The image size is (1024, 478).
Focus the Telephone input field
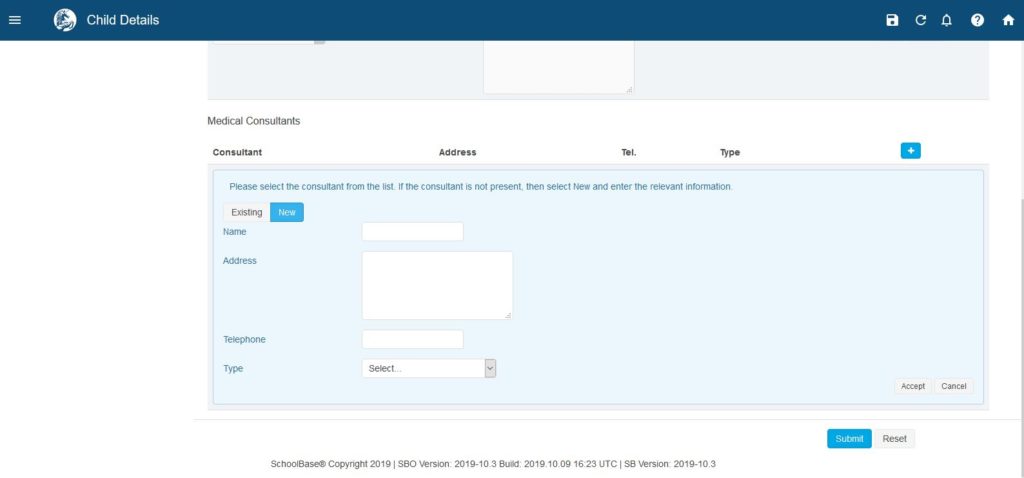[x=413, y=340]
